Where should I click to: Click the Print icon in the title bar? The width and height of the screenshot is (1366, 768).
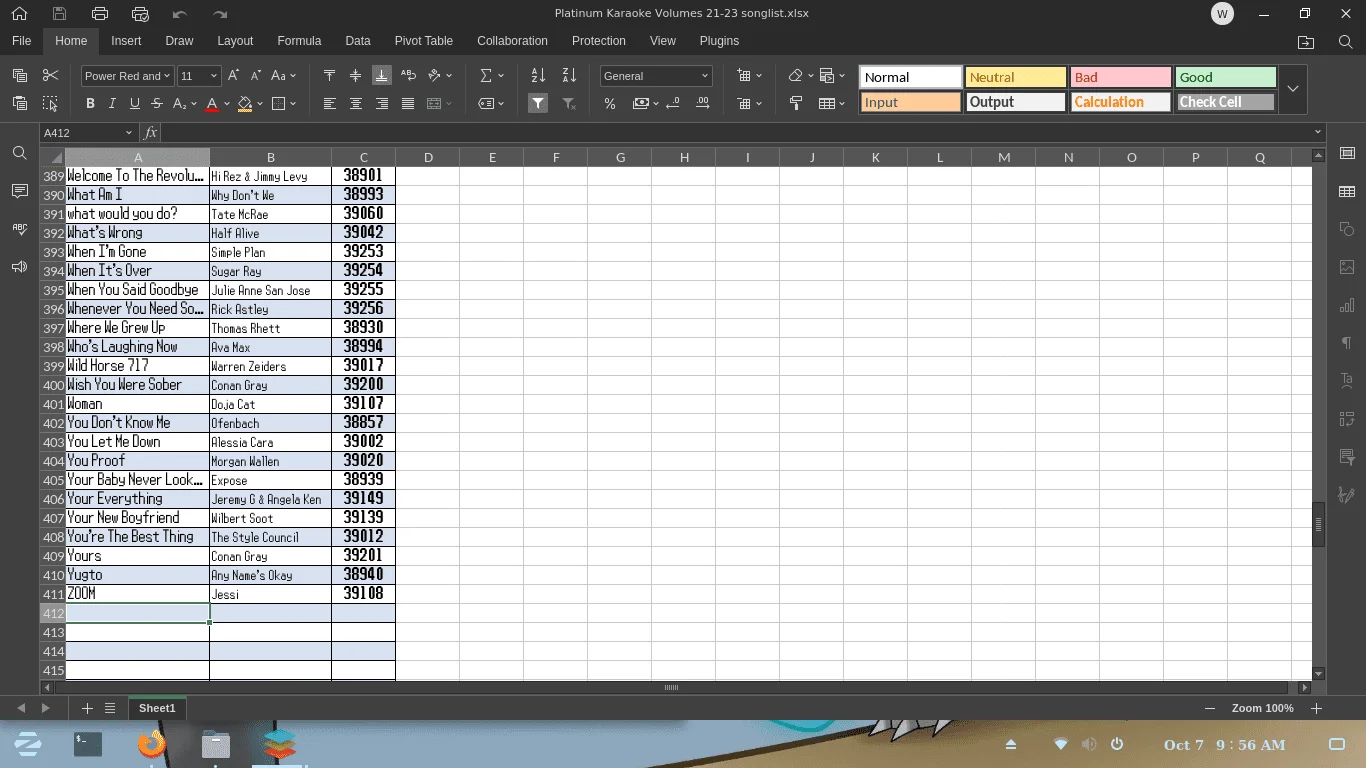(100, 14)
